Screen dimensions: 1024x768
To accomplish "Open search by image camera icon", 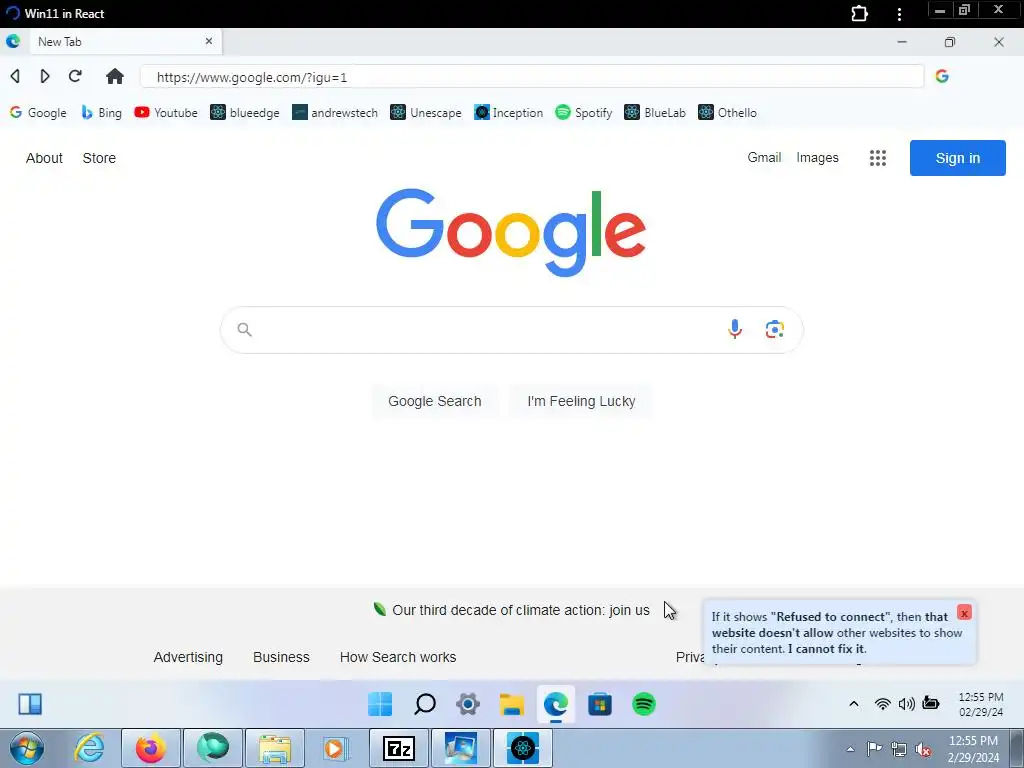I will click(775, 329).
